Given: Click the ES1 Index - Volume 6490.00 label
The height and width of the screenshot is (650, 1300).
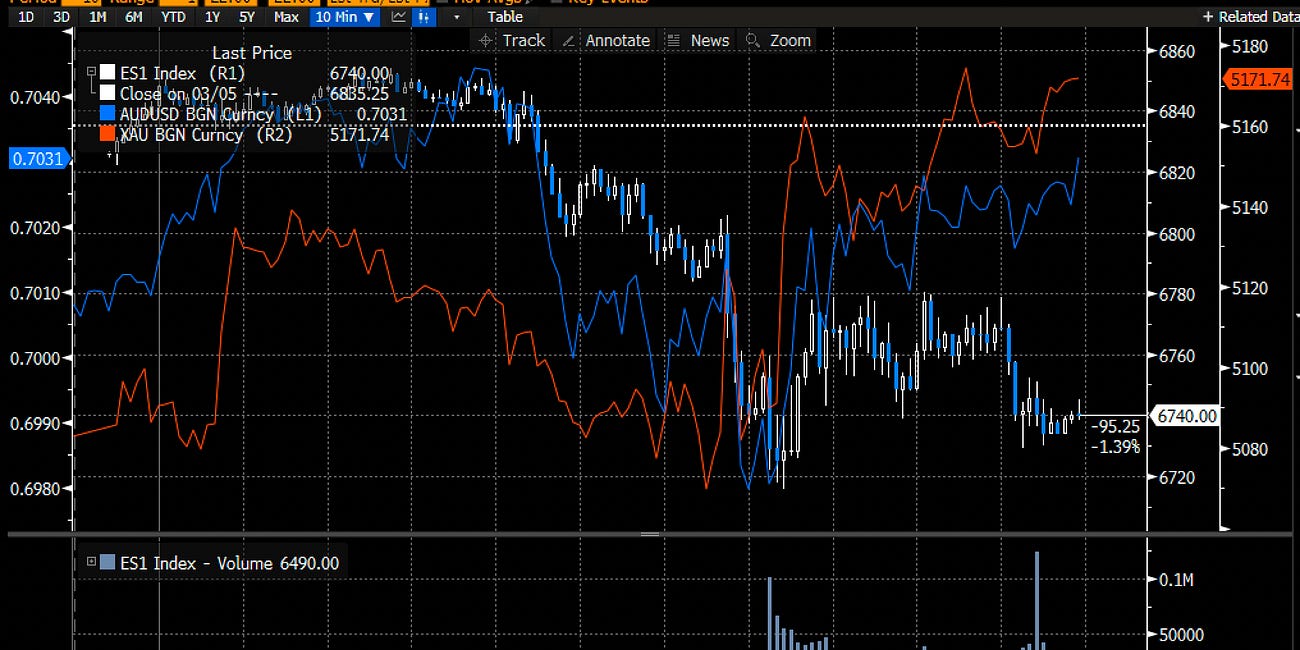Looking at the screenshot, I should (229, 563).
